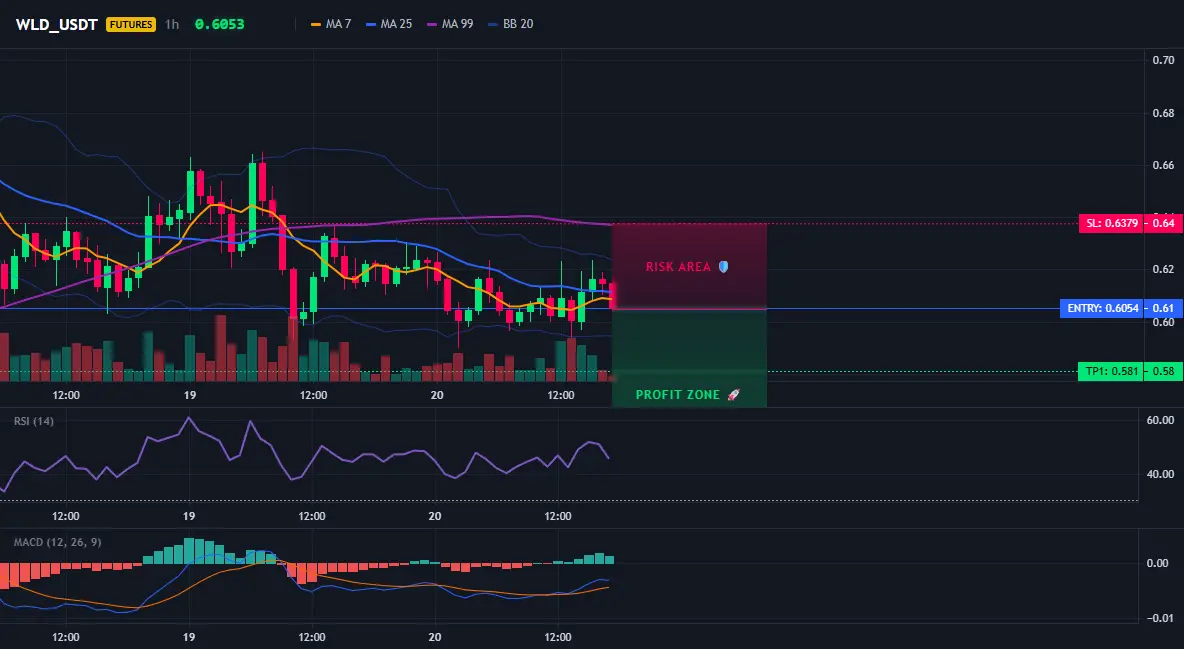Click the PROFIT ZONE label
The height and width of the screenshot is (649, 1184).
(677, 394)
